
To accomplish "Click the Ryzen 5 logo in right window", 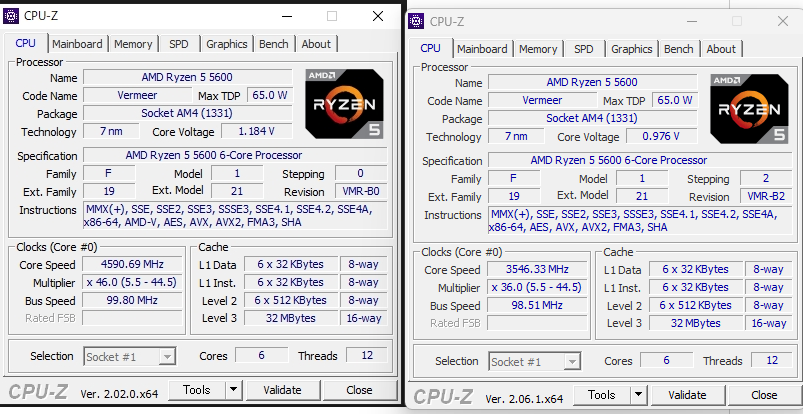I will coord(749,109).
